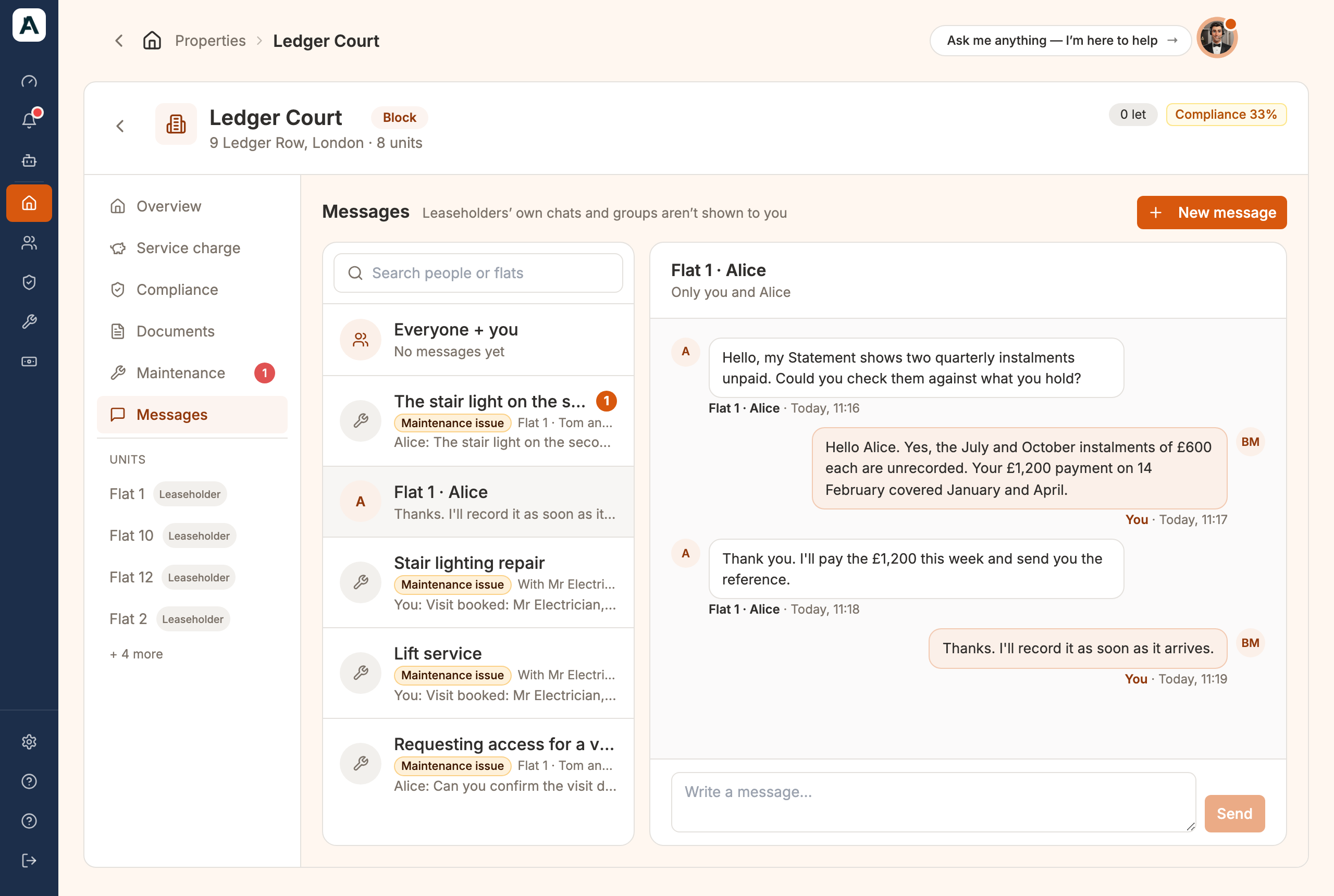Viewport: 1334px width, 896px height.
Task: Click the home icon in breadcrumb
Action: [152, 41]
